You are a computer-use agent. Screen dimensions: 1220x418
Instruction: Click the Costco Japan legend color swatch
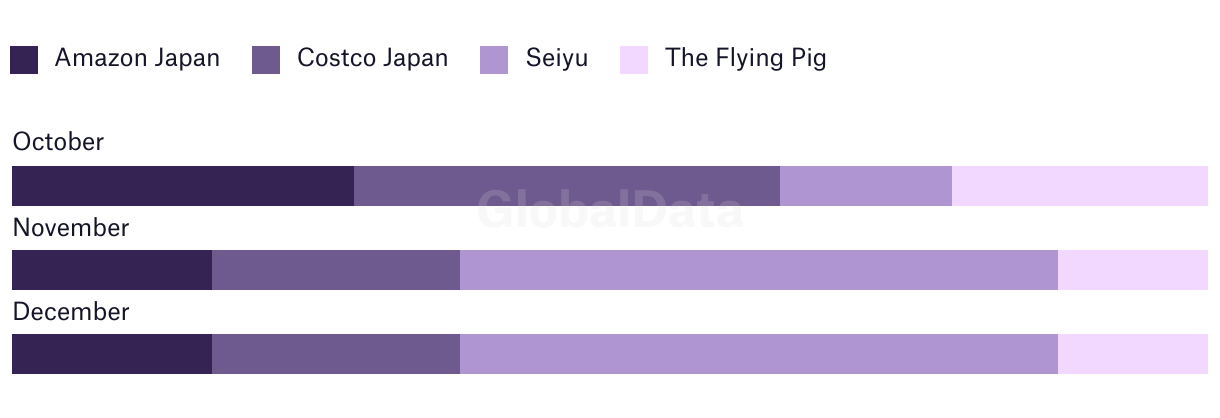pyautogui.click(x=266, y=60)
